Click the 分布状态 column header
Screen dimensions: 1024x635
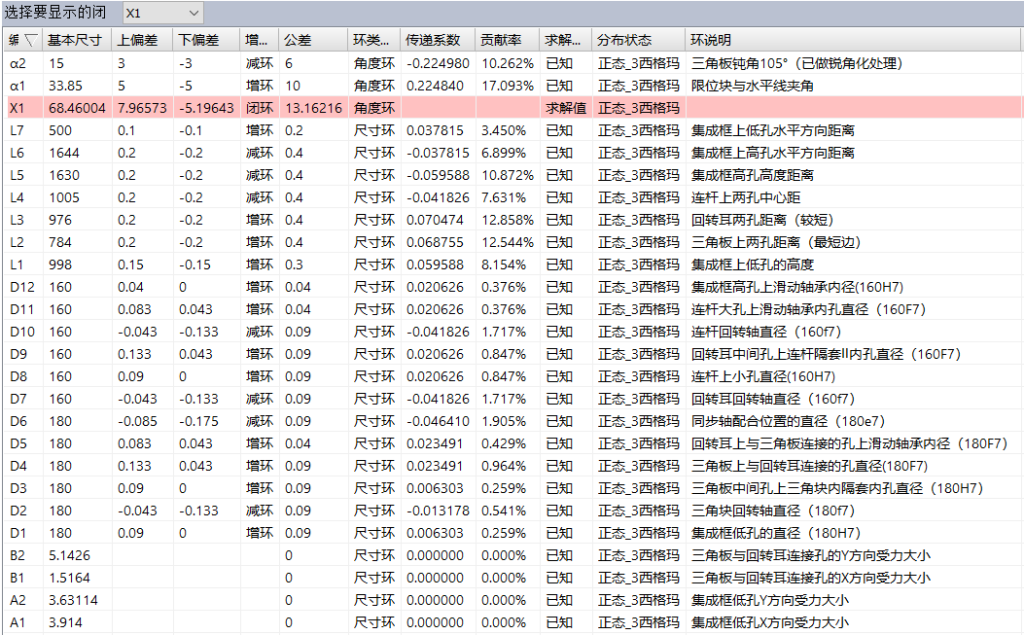pos(624,41)
